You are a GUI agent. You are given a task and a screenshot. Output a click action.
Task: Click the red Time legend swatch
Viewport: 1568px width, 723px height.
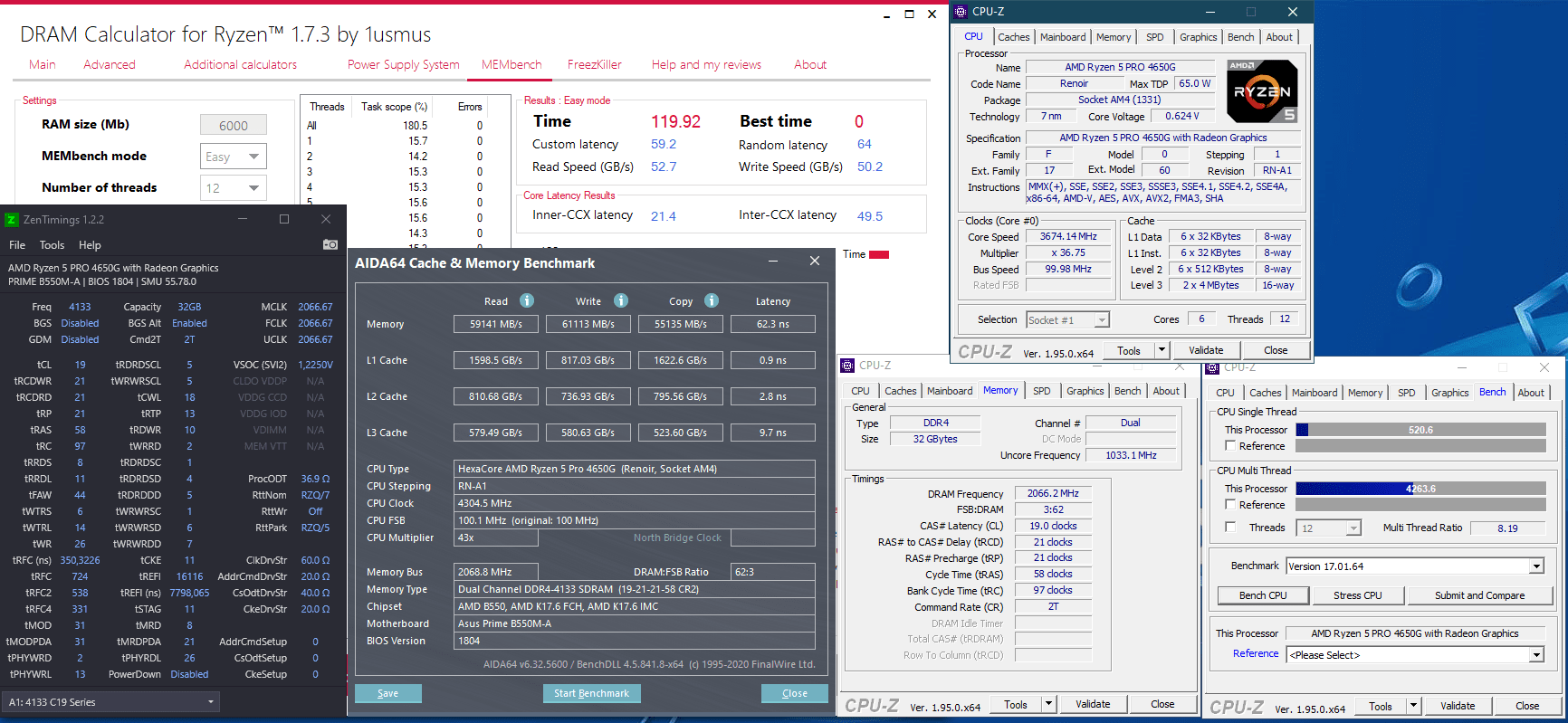click(x=878, y=255)
